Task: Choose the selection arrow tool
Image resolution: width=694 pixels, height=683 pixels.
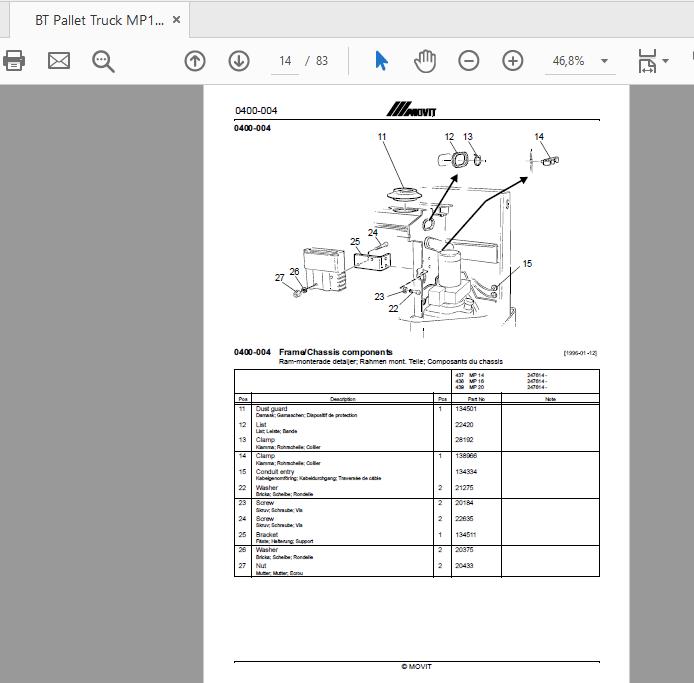Action: coord(381,61)
